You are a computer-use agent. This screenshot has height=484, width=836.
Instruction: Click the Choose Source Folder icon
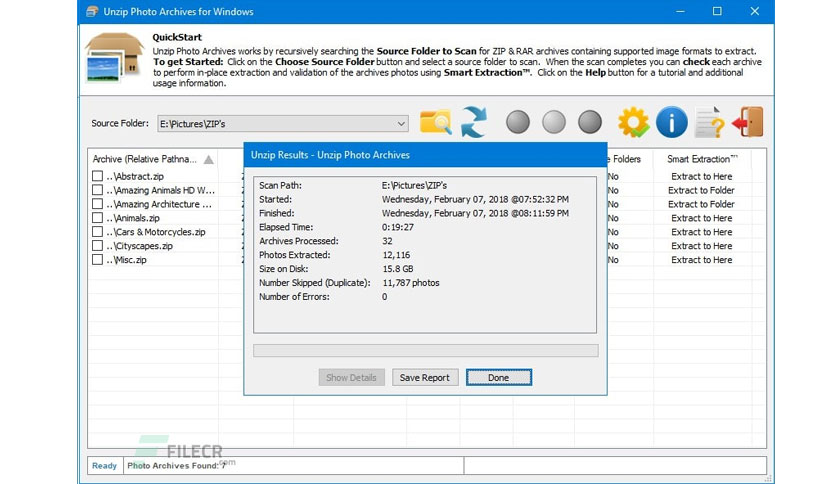[x=436, y=122]
